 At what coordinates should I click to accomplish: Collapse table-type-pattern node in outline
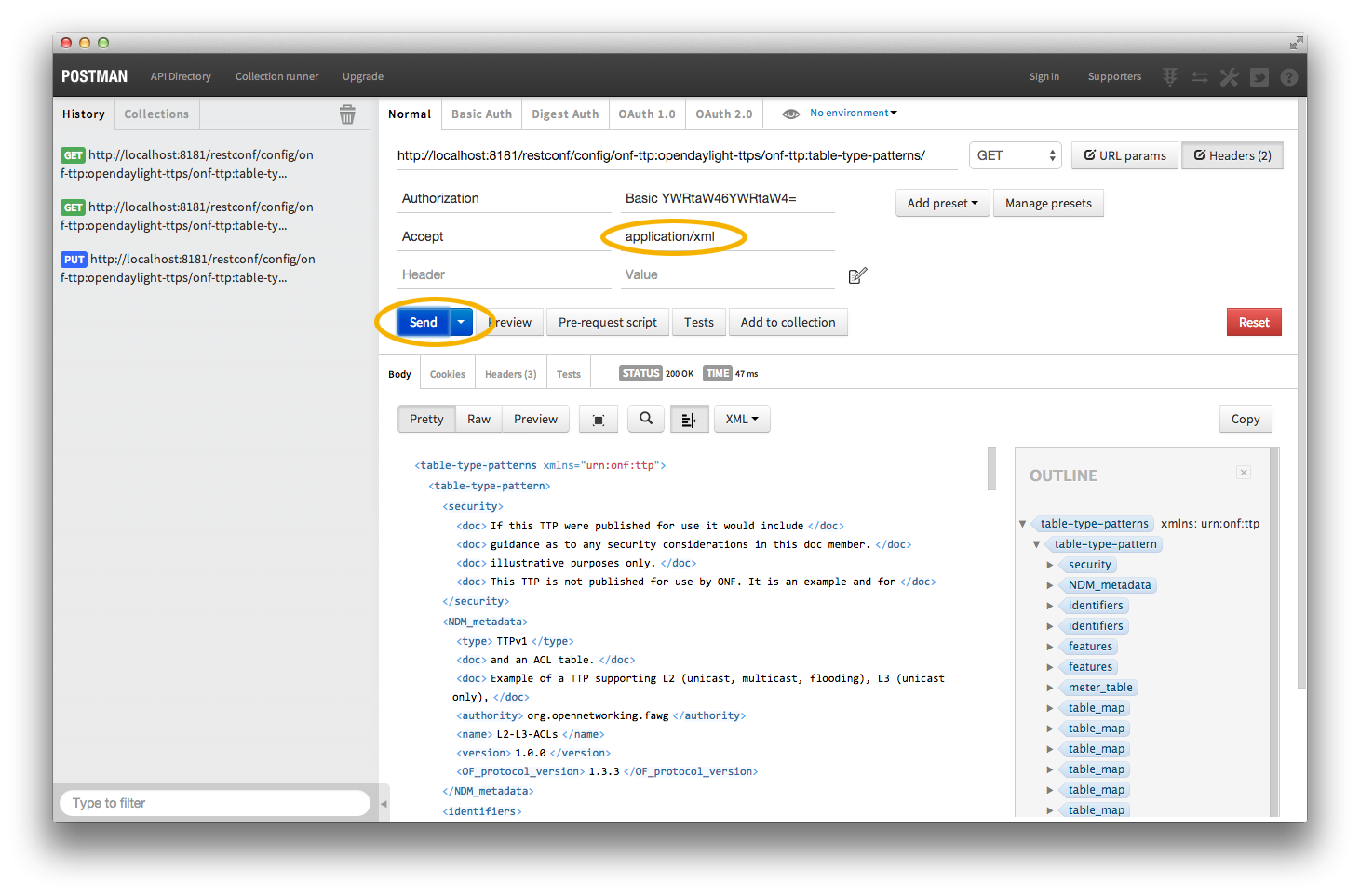(1036, 544)
